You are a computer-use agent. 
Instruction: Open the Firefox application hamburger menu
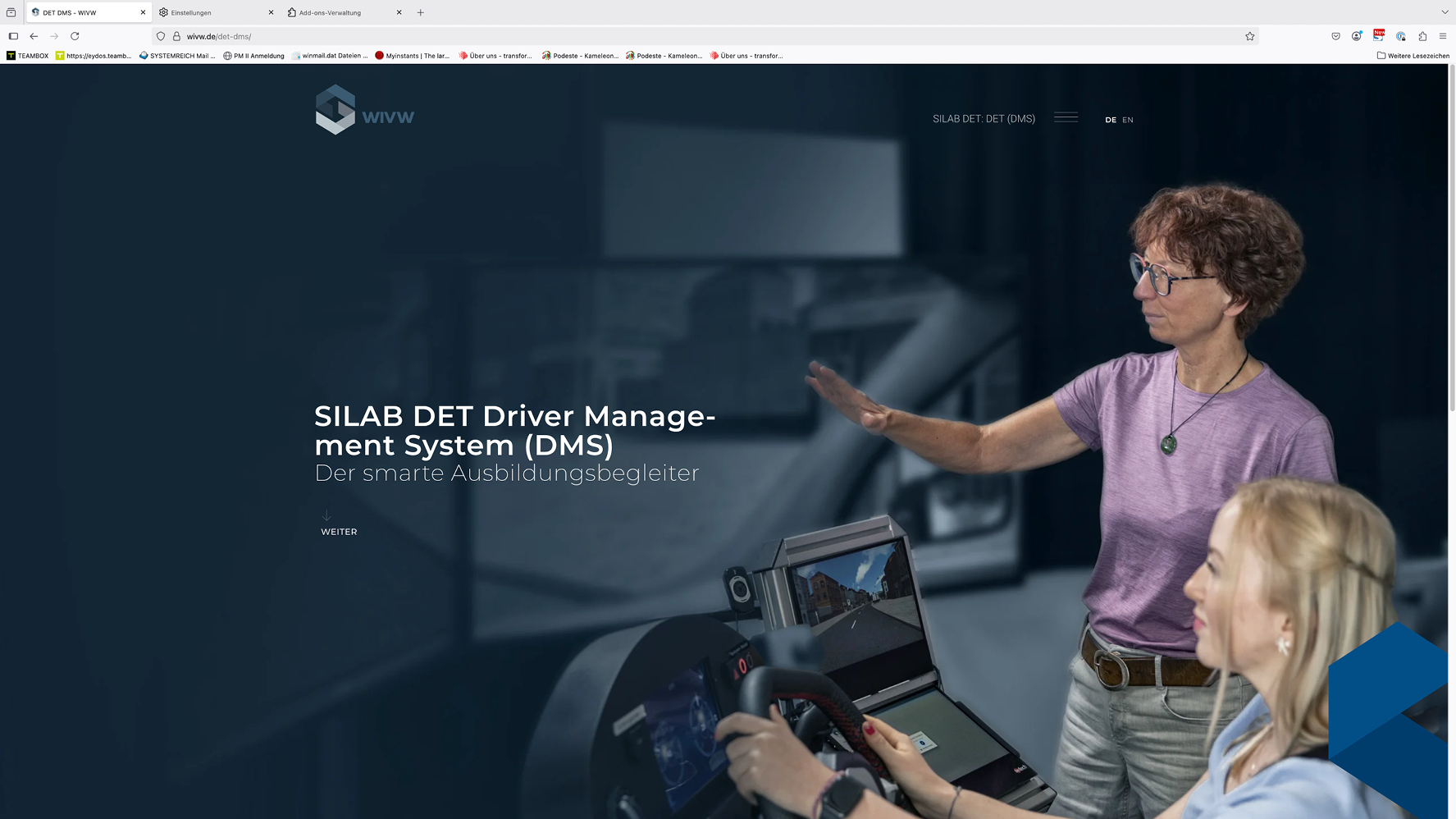click(x=1443, y=36)
